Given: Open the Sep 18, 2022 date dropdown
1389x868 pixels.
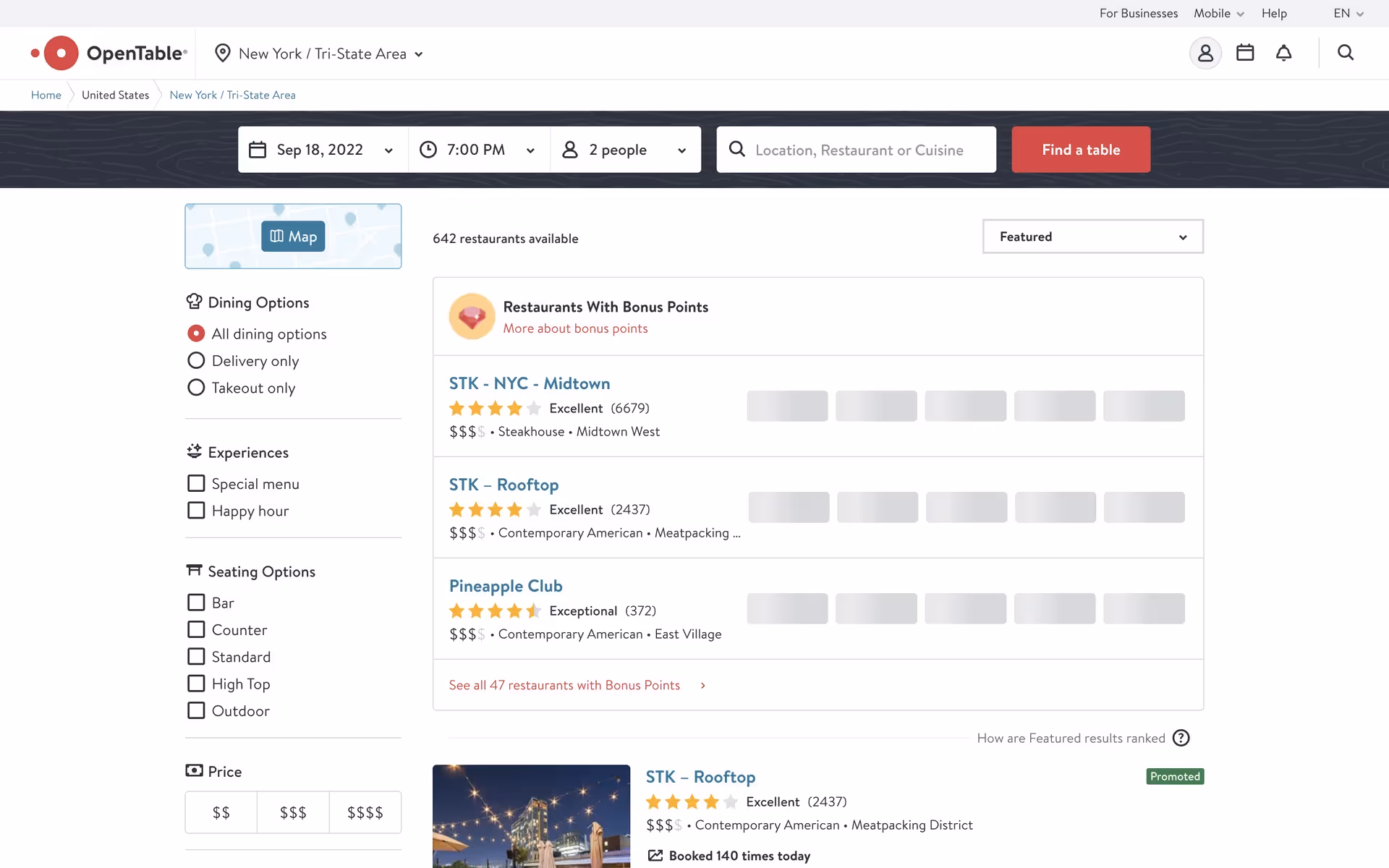Looking at the screenshot, I should (x=323, y=150).
